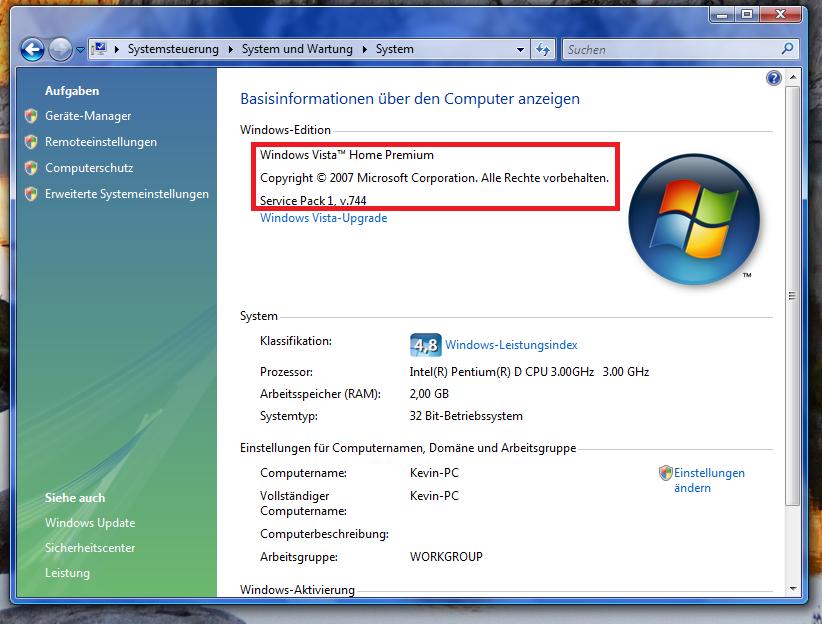Go back with the blue arrow button
This screenshot has height=624, width=822.
pyautogui.click(x=32, y=50)
